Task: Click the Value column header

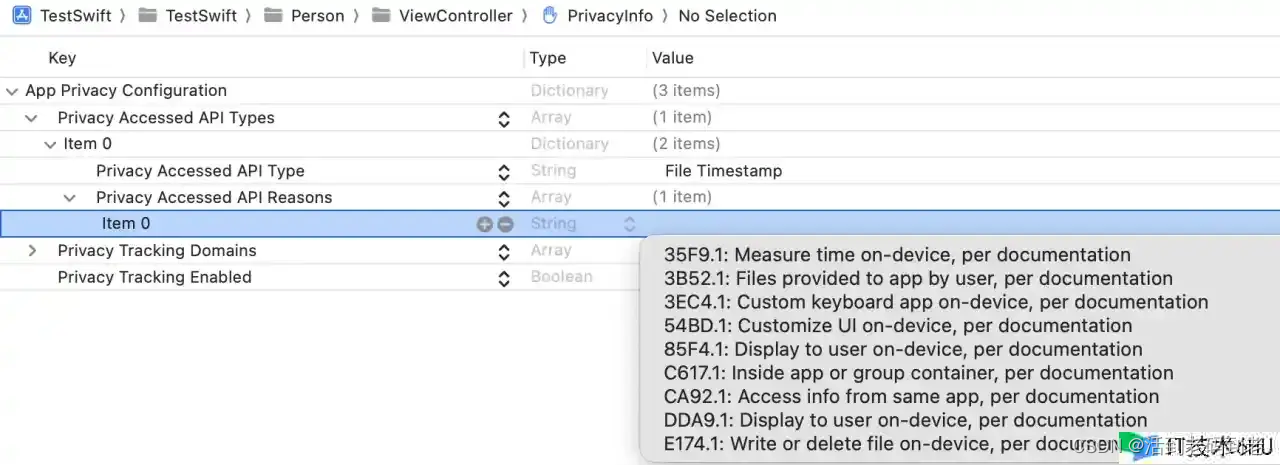Action: (673, 58)
